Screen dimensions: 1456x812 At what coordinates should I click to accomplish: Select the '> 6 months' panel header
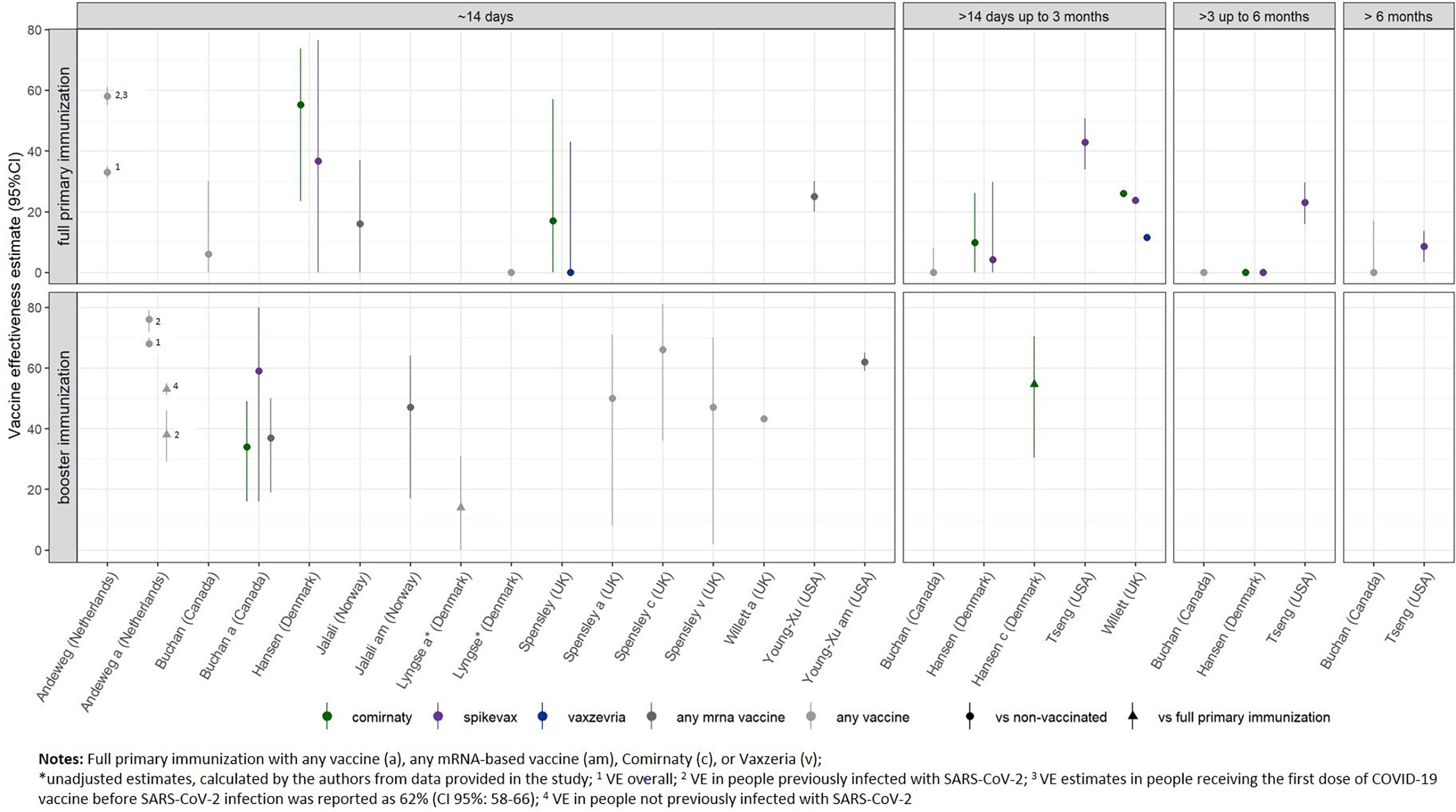click(1398, 16)
